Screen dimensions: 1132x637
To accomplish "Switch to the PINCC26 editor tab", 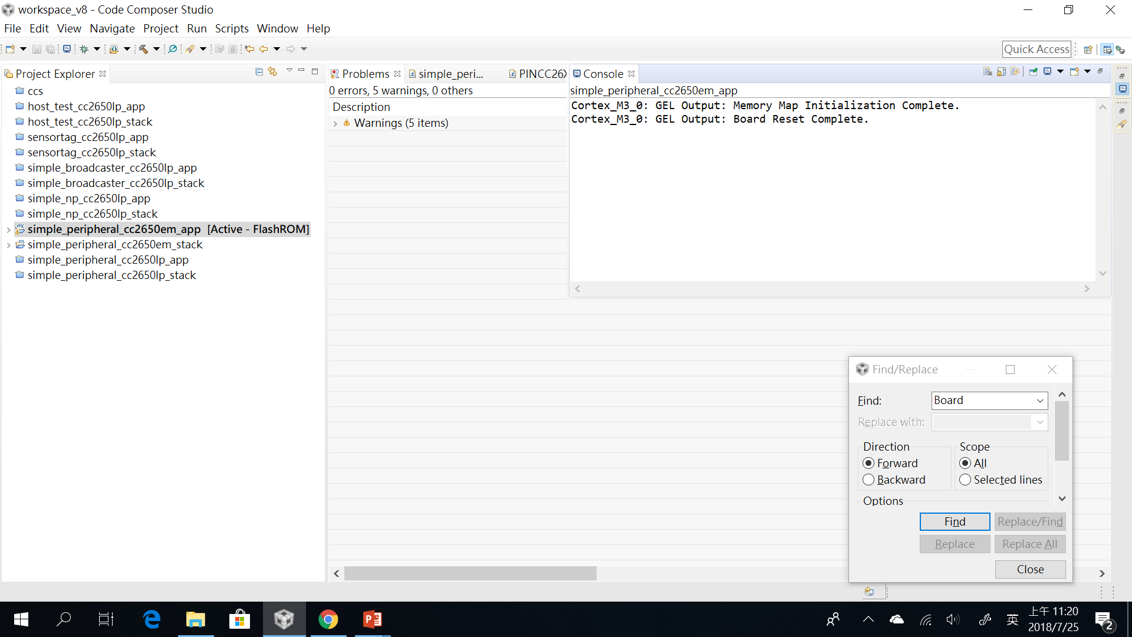I will click(538, 74).
